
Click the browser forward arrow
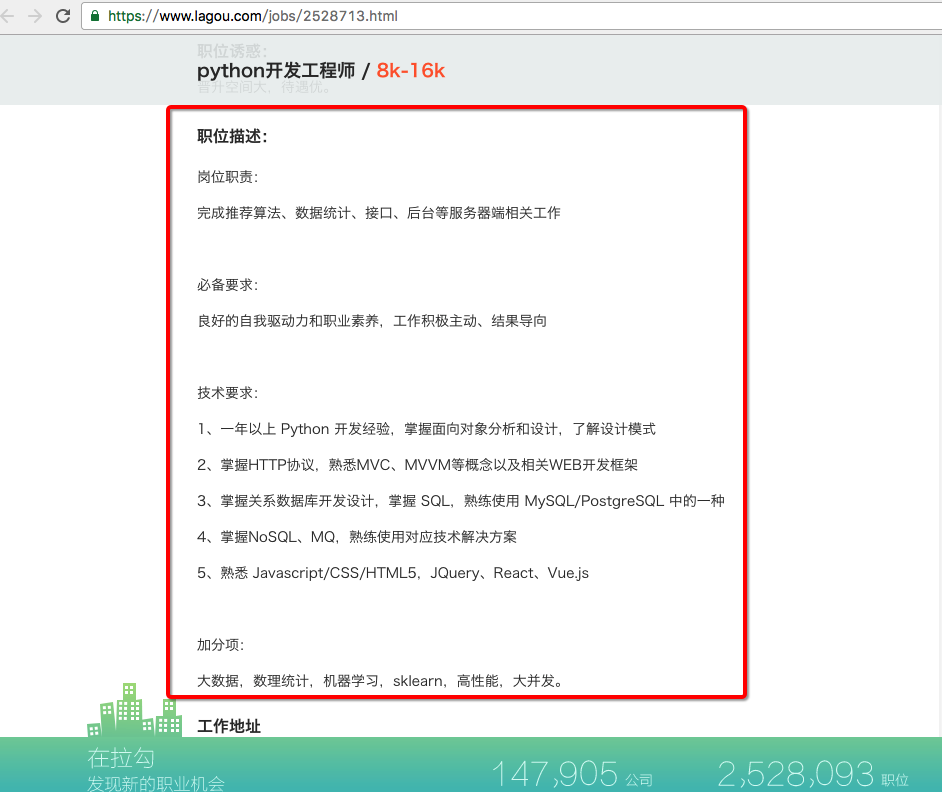[34, 16]
